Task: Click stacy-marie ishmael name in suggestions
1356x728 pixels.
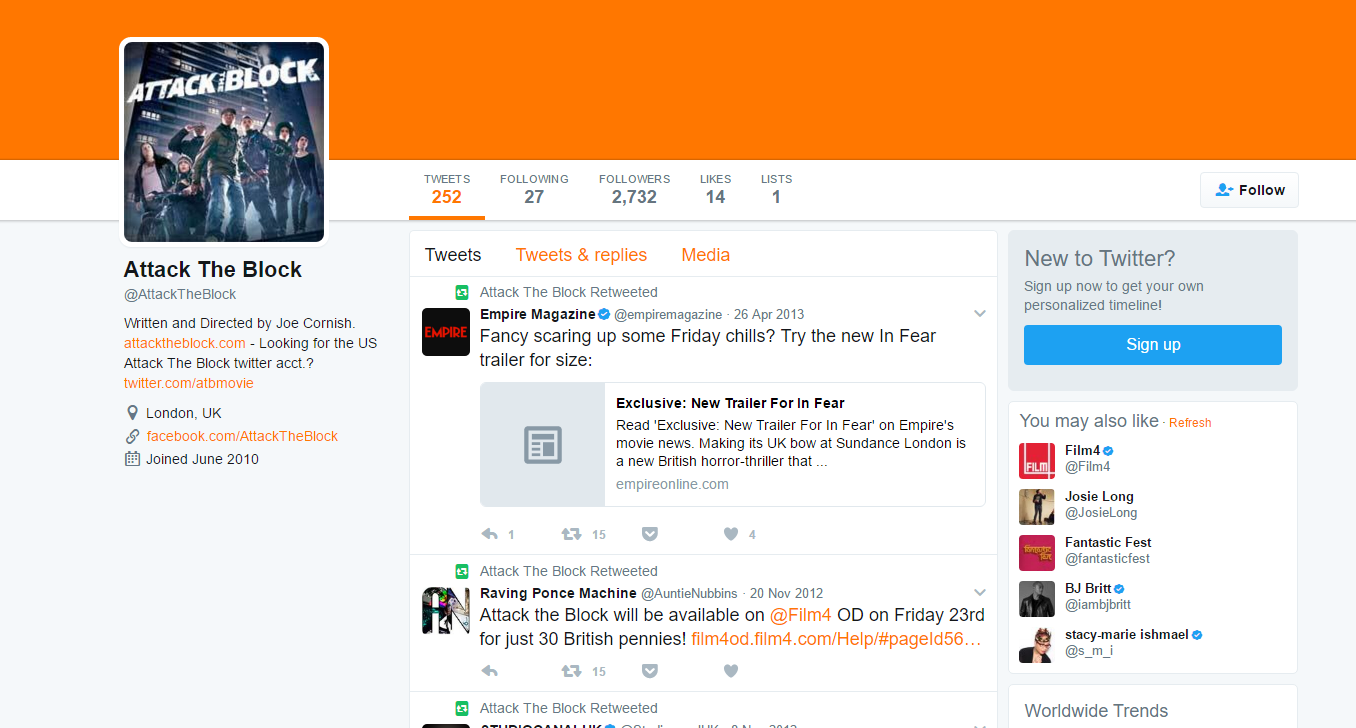Action: click(x=1126, y=634)
